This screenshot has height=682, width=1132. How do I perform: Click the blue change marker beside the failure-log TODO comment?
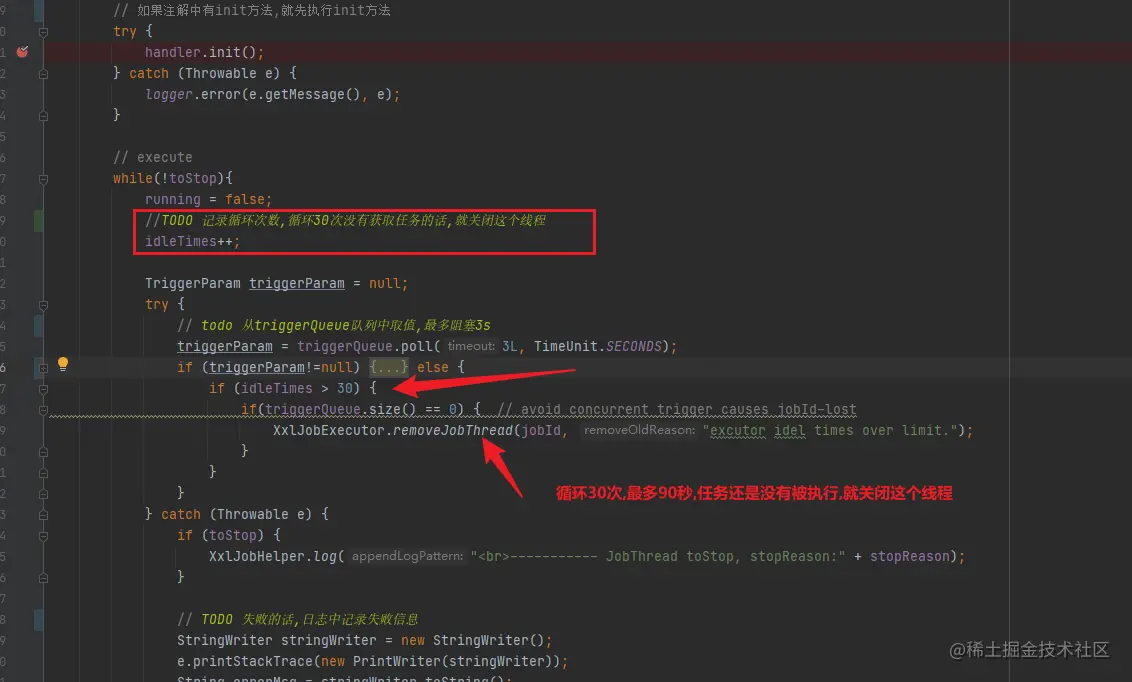[38, 620]
